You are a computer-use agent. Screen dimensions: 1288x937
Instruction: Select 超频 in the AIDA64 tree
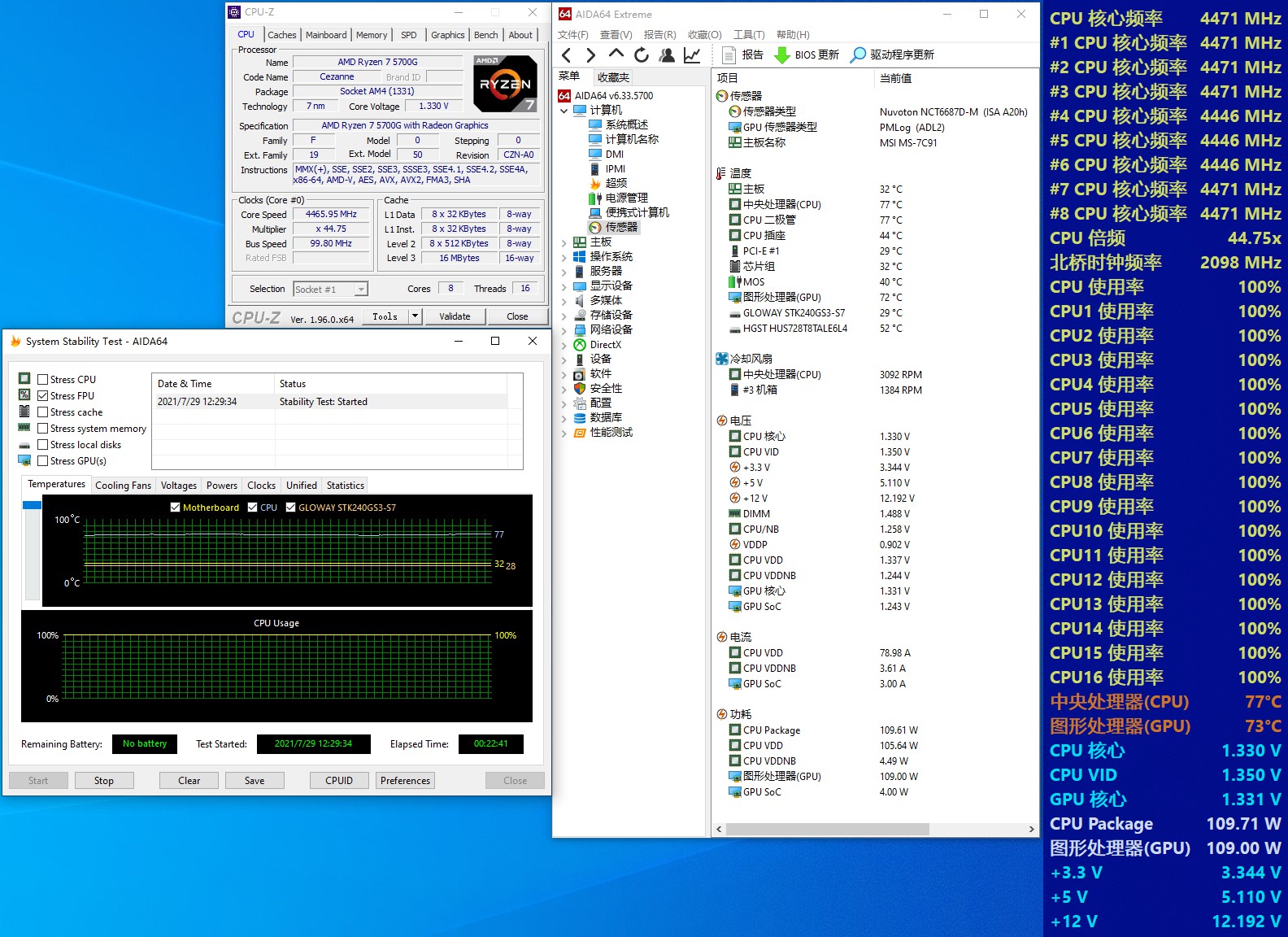pyautogui.click(x=616, y=183)
